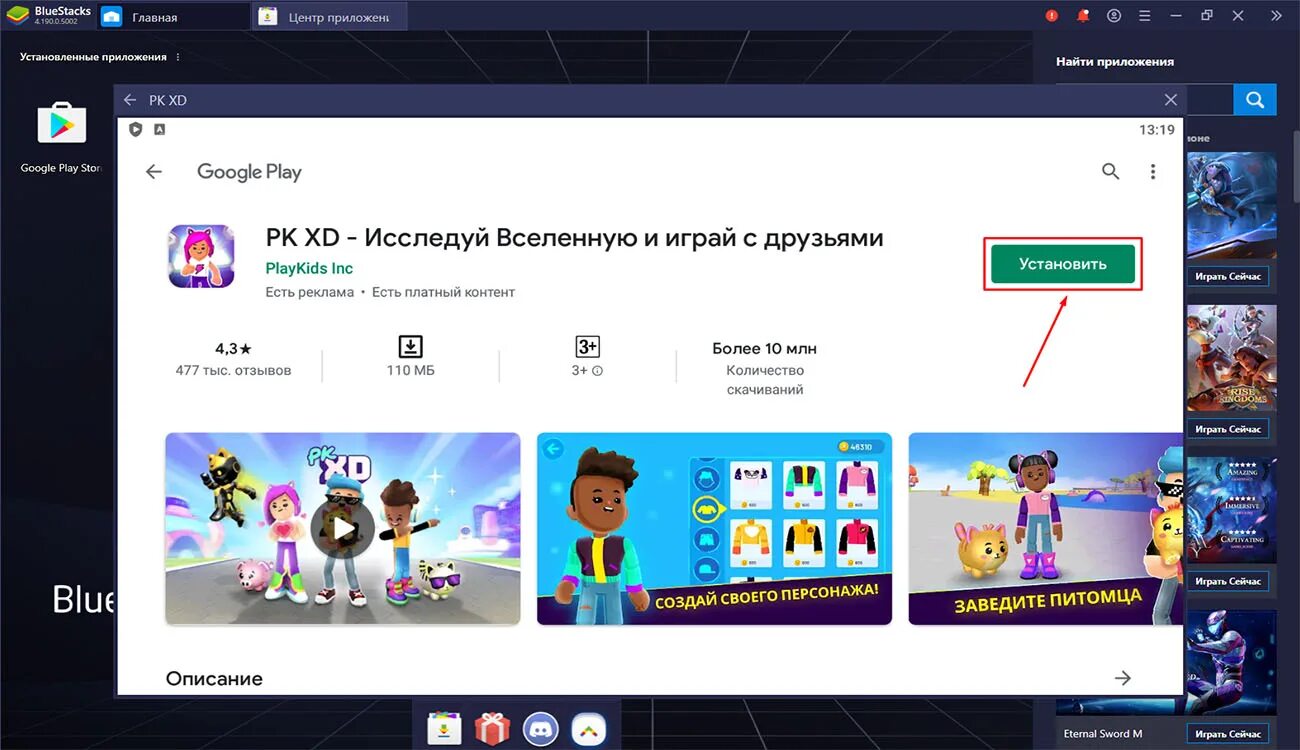Open Google Play three-dot overflow menu
Image resolution: width=1300 pixels, height=750 pixels.
1153,172
